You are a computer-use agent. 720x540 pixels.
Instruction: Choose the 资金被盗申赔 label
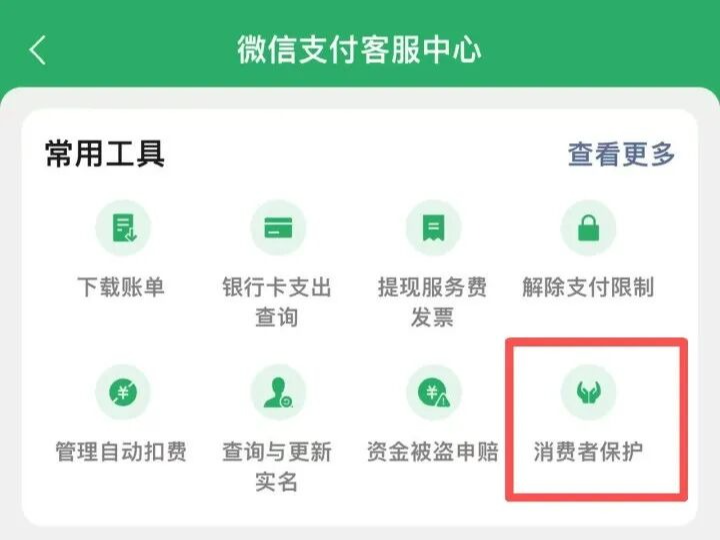click(433, 452)
